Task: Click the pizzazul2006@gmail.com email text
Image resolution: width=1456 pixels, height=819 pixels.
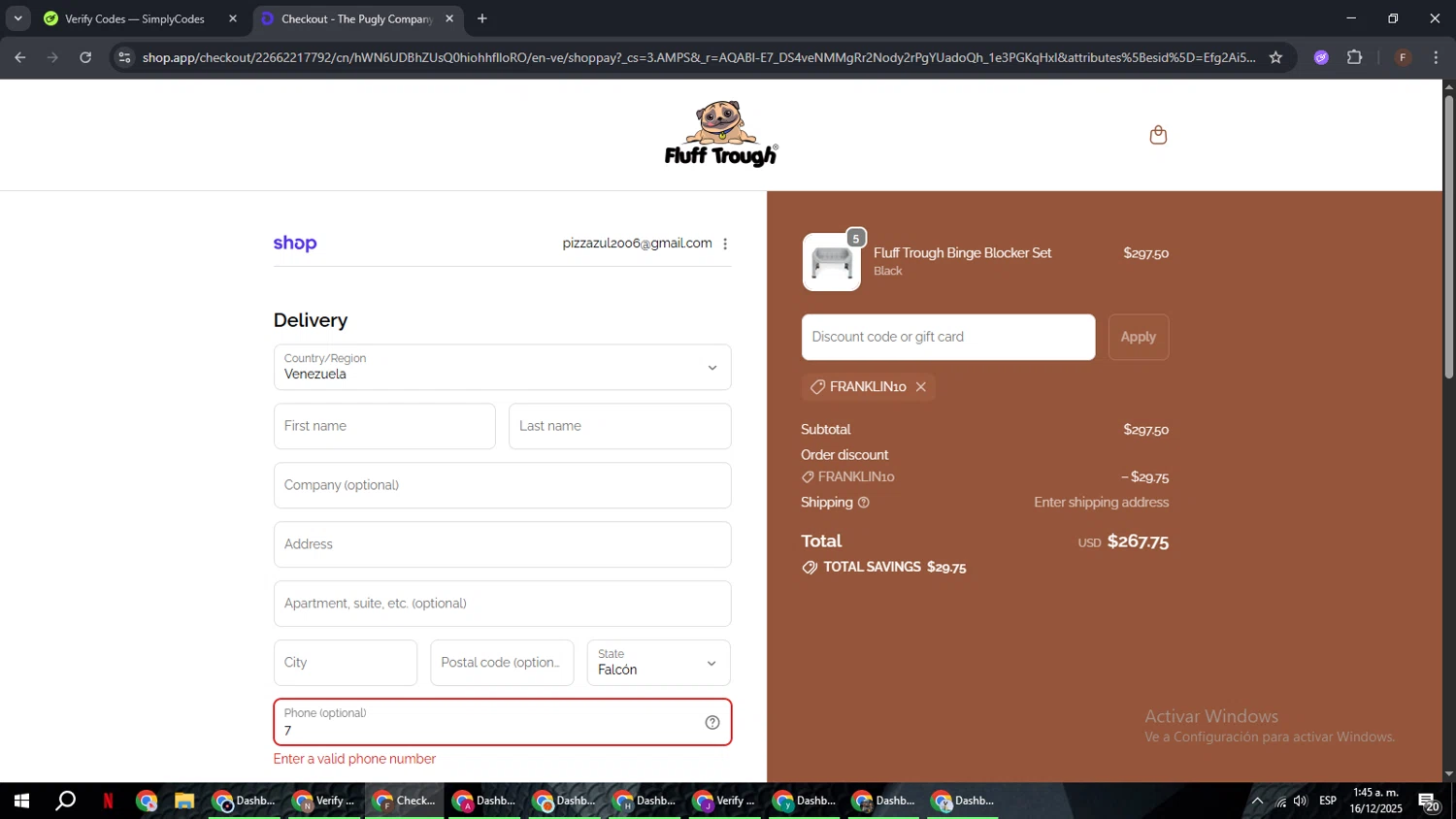Action: (637, 244)
